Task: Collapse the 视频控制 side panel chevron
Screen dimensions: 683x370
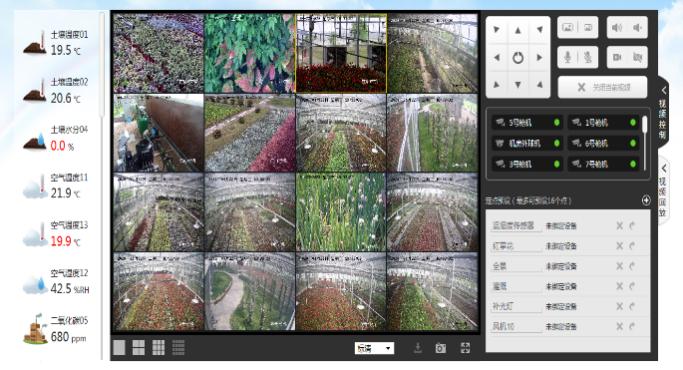Action: click(x=663, y=91)
